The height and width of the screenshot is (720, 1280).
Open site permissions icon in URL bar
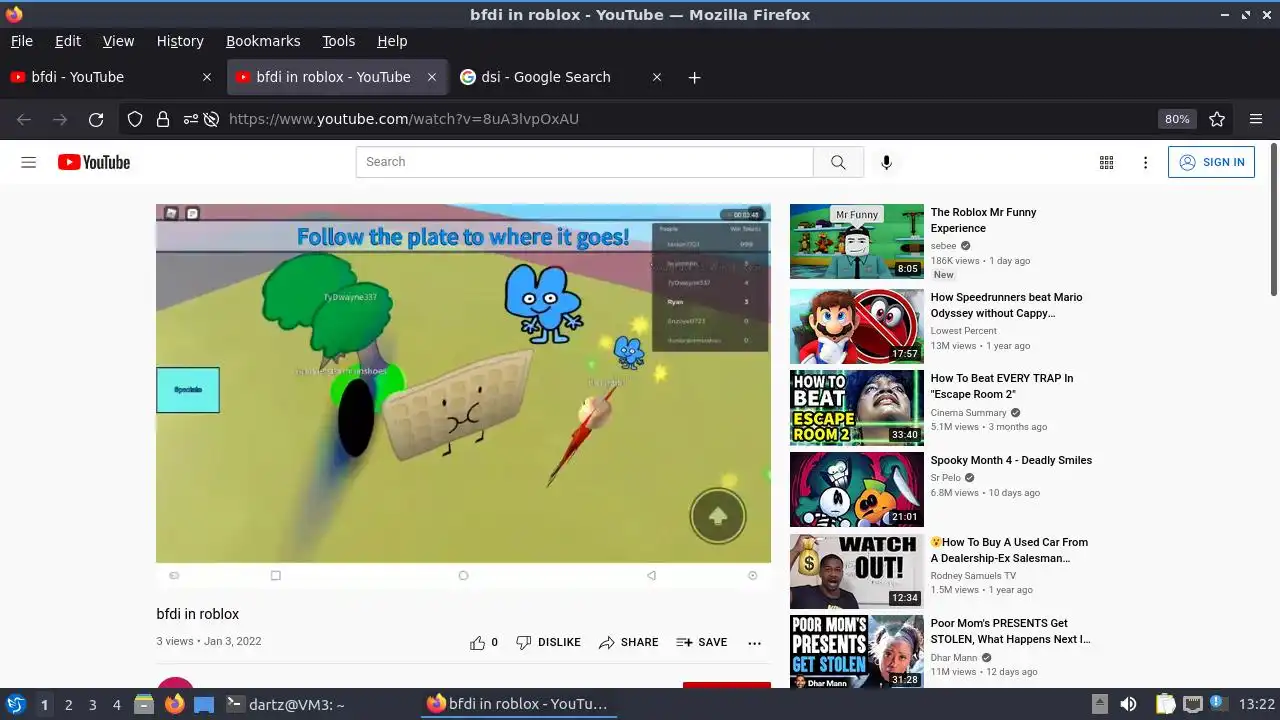(x=190, y=119)
